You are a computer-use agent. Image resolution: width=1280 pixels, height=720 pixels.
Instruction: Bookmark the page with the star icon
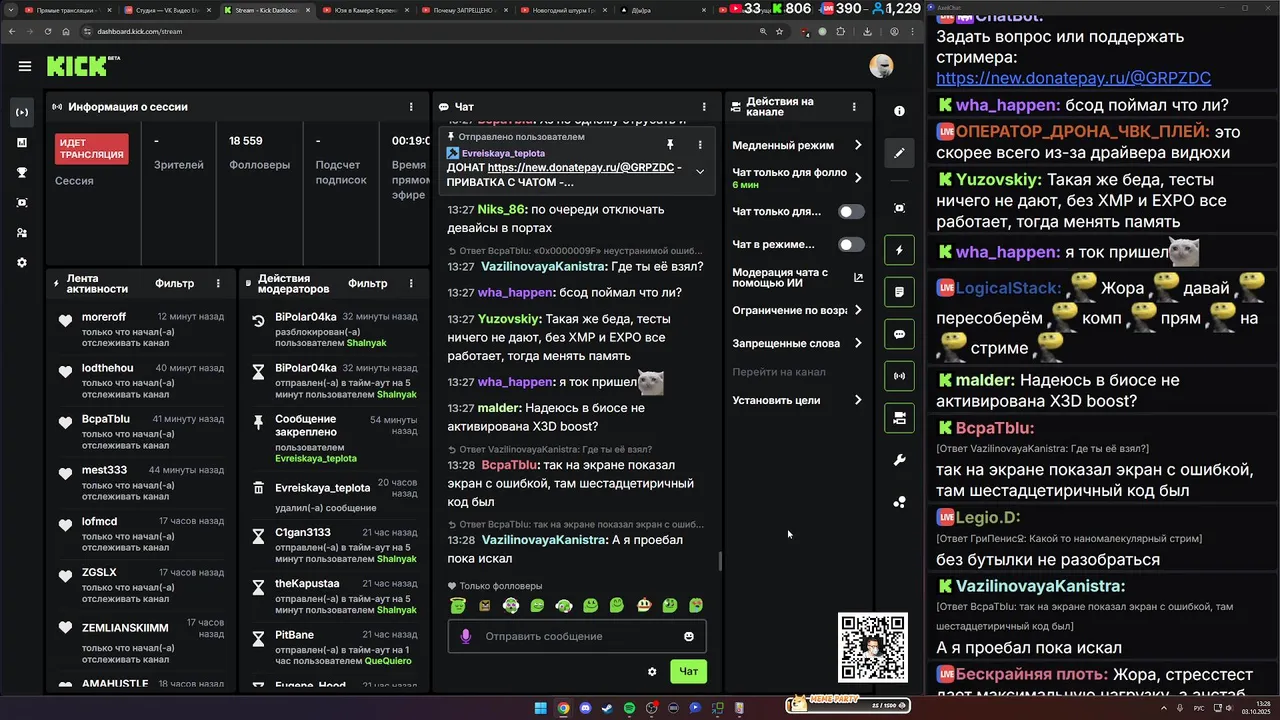pos(779,31)
